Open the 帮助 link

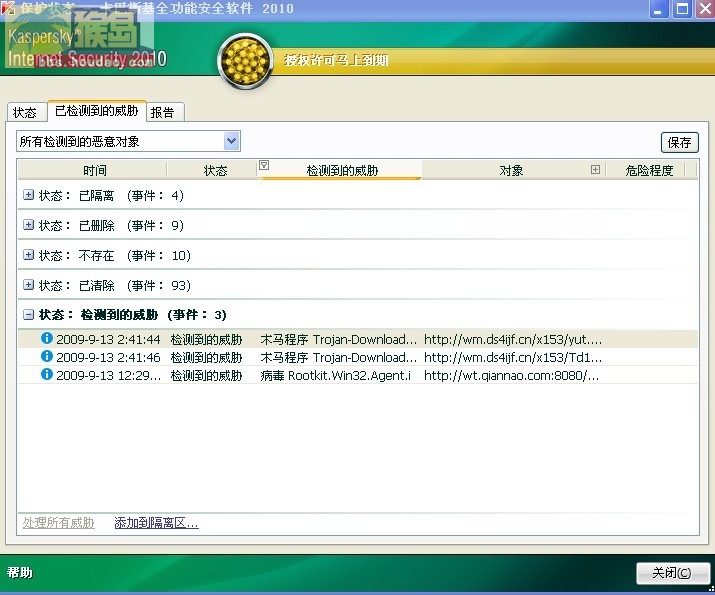coord(20,573)
